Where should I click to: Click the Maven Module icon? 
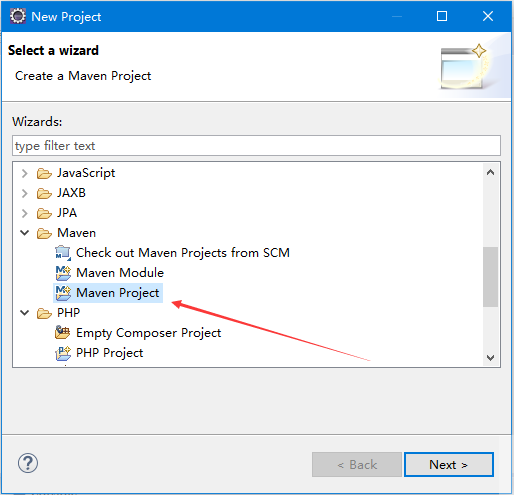pos(63,273)
